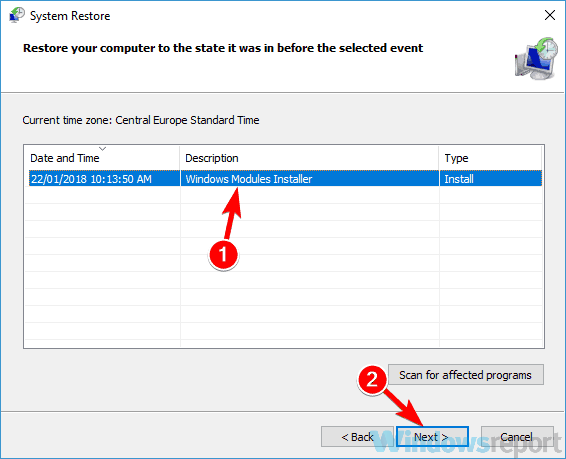
Task: Click the Current time zone label
Action: tap(141, 120)
